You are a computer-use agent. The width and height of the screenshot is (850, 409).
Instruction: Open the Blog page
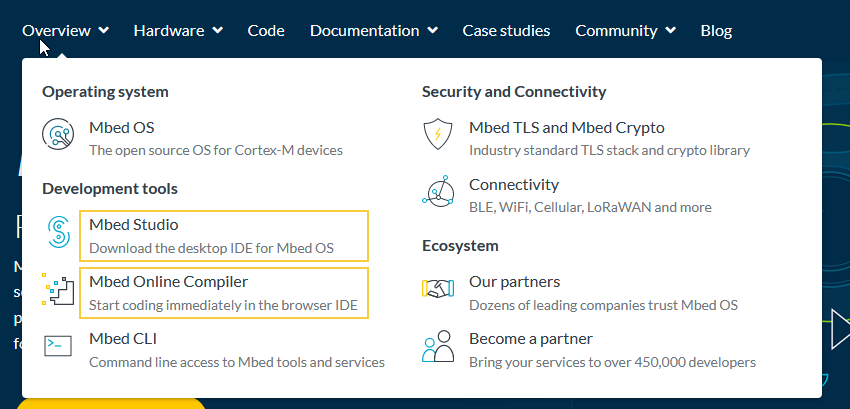click(x=716, y=30)
